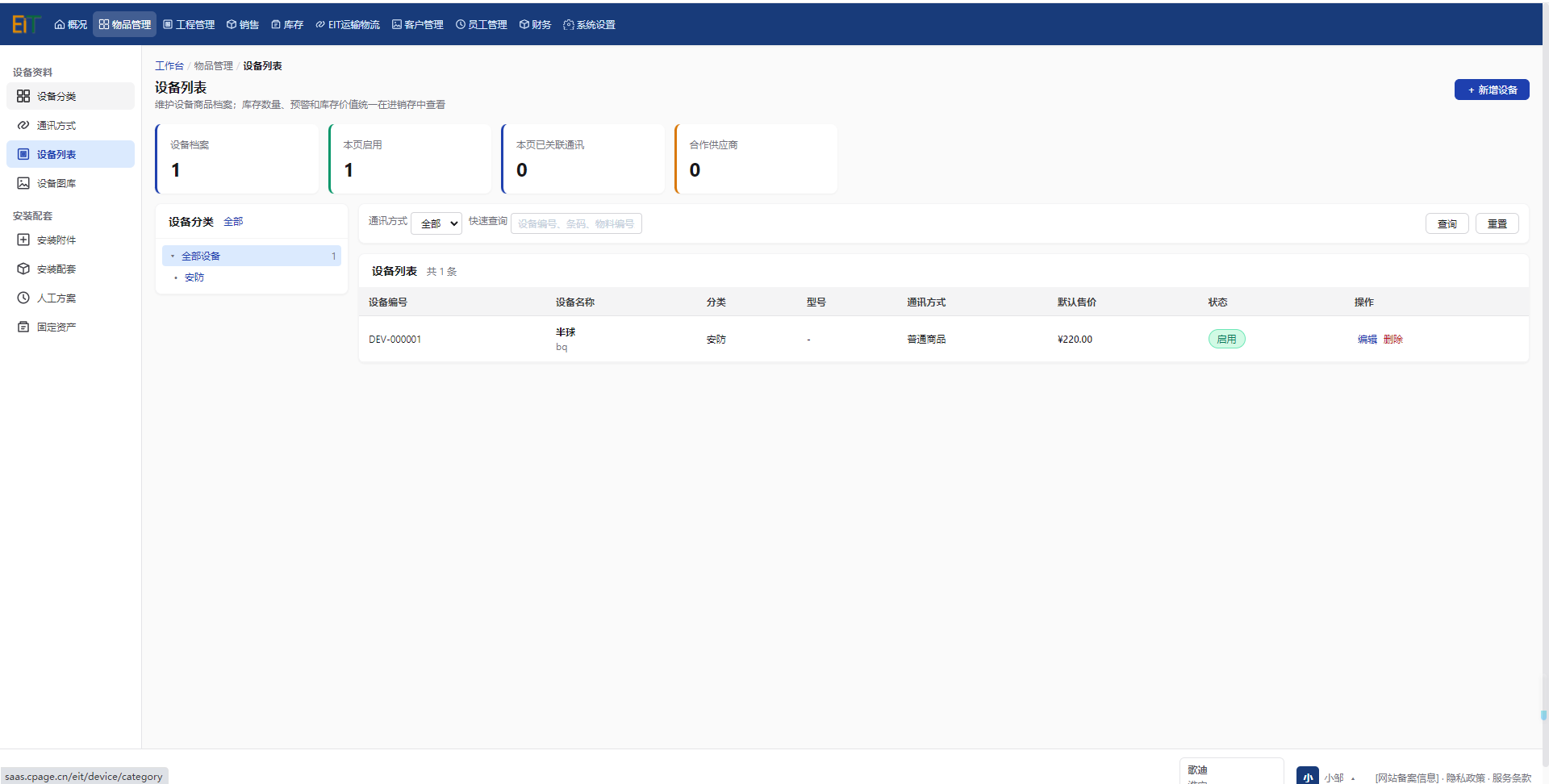Open 网站备案信息 footer link
The width and height of the screenshot is (1549, 784).
click(1407, 778)
